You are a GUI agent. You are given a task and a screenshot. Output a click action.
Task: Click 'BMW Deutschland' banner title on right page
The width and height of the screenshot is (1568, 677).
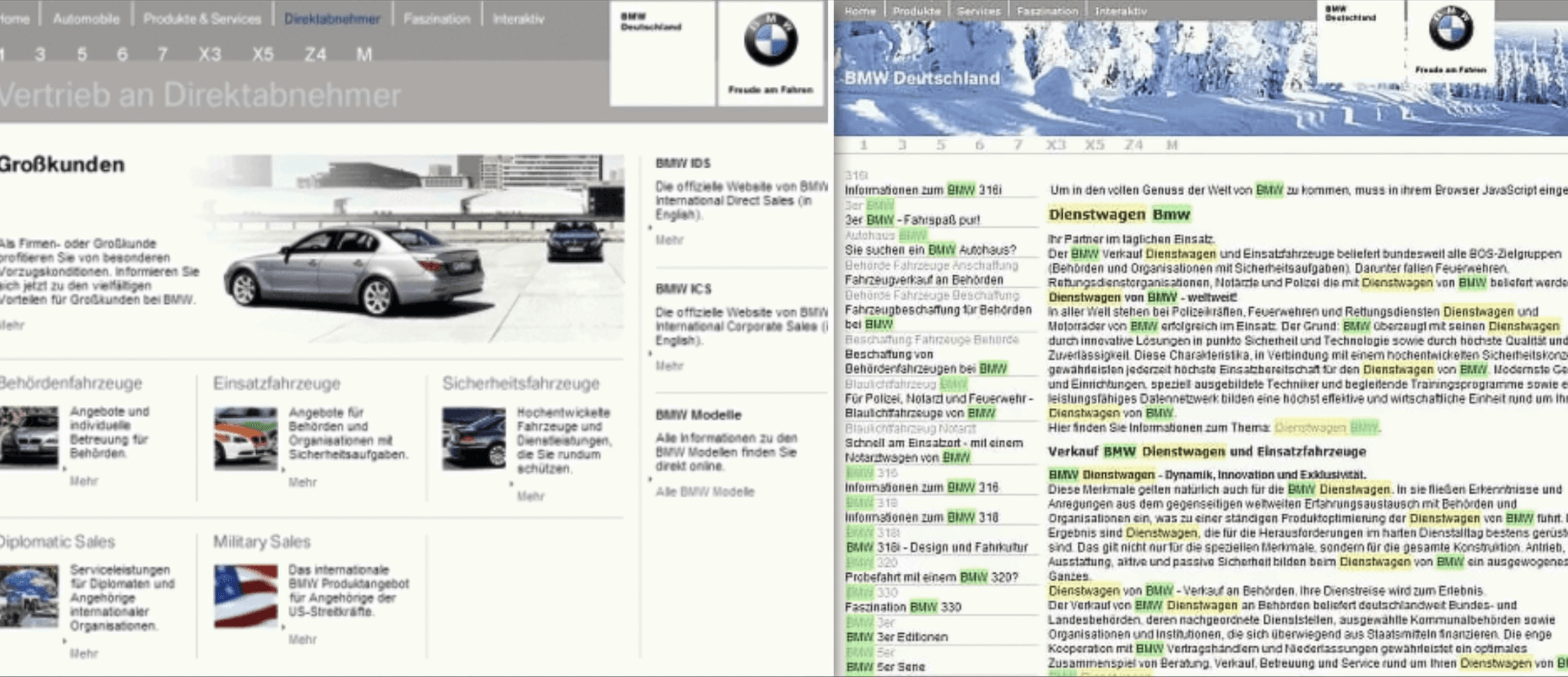922,78
